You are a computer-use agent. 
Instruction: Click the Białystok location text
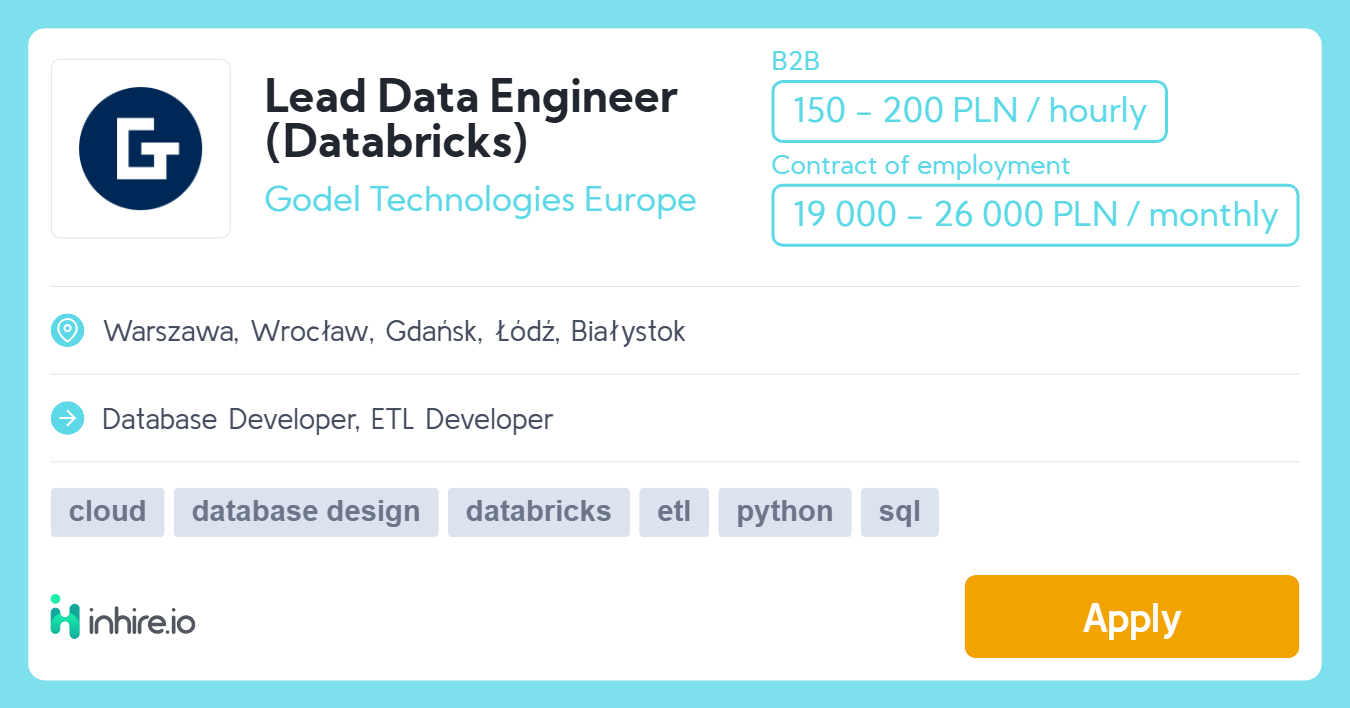tap(628, 331)
